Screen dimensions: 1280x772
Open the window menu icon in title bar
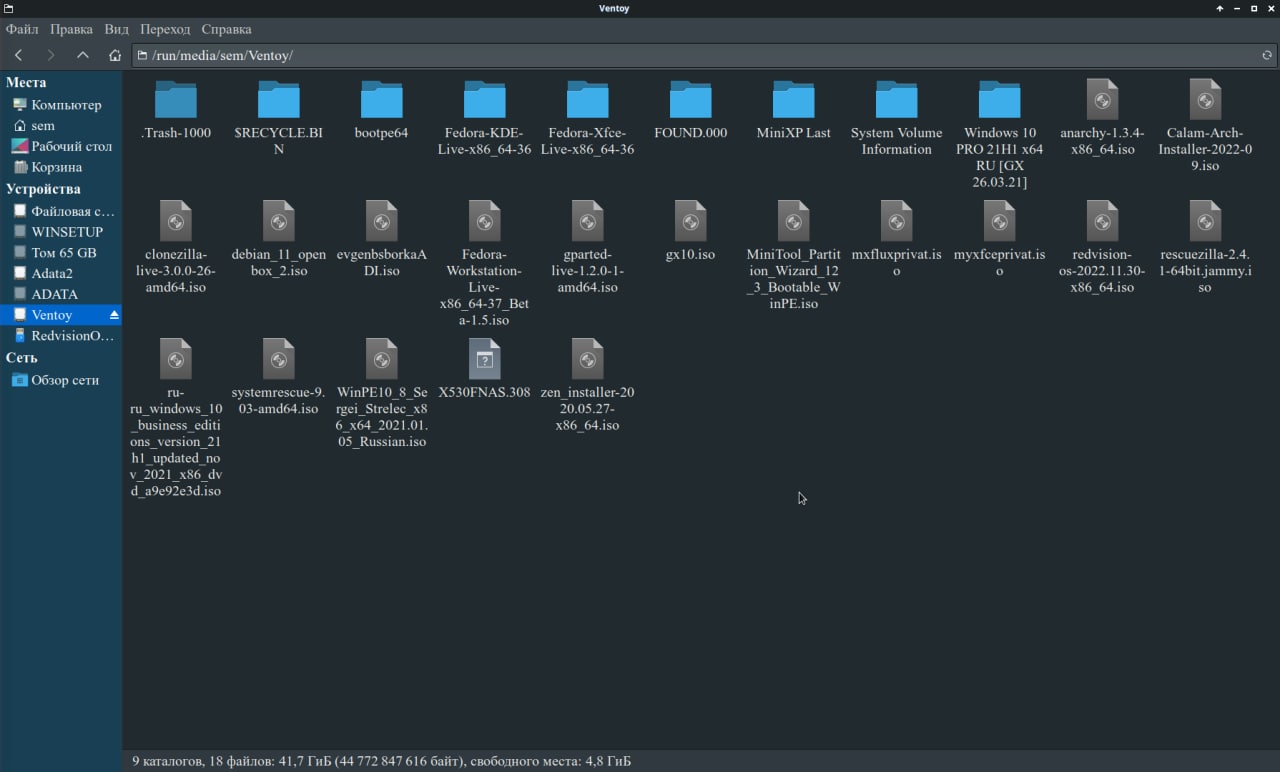tap(9, 8)
